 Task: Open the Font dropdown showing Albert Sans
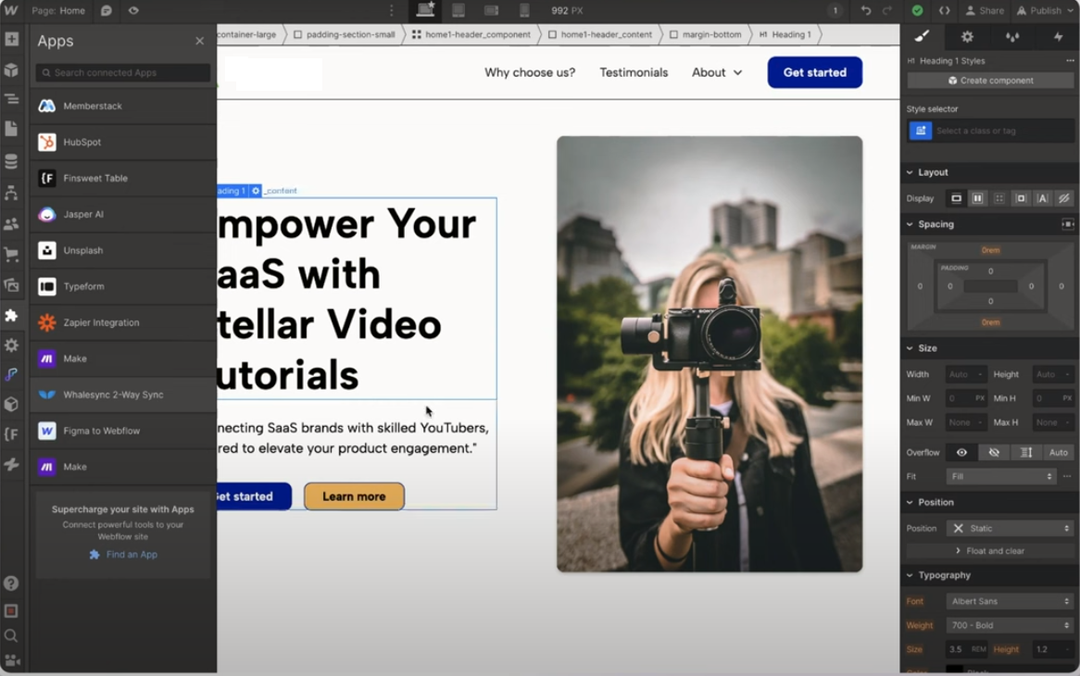click(1010, 602)
